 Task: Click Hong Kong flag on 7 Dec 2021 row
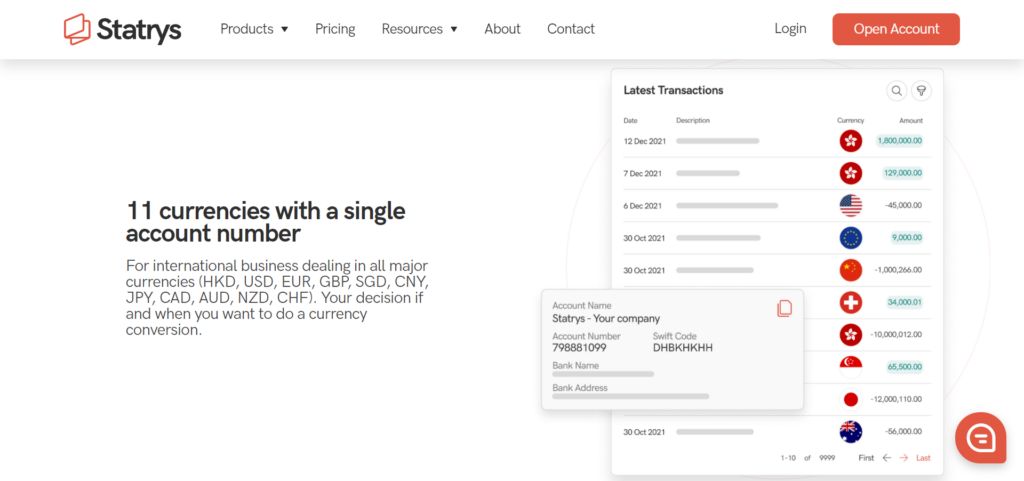click(850, 173)
